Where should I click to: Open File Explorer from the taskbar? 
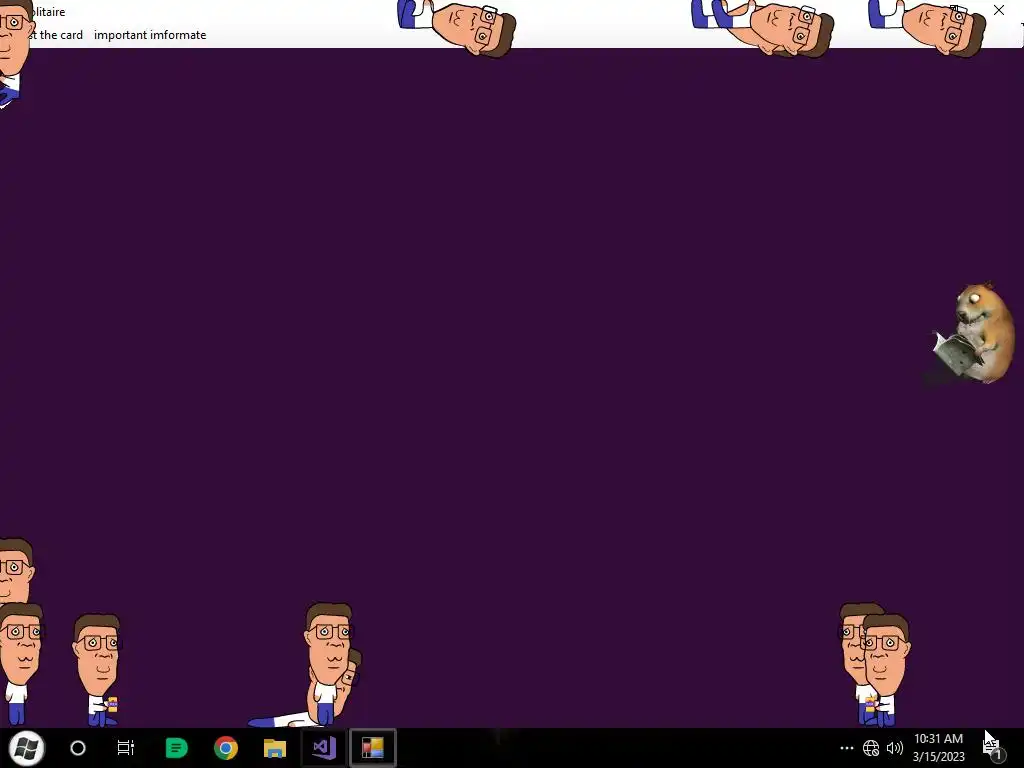[275, 748]
